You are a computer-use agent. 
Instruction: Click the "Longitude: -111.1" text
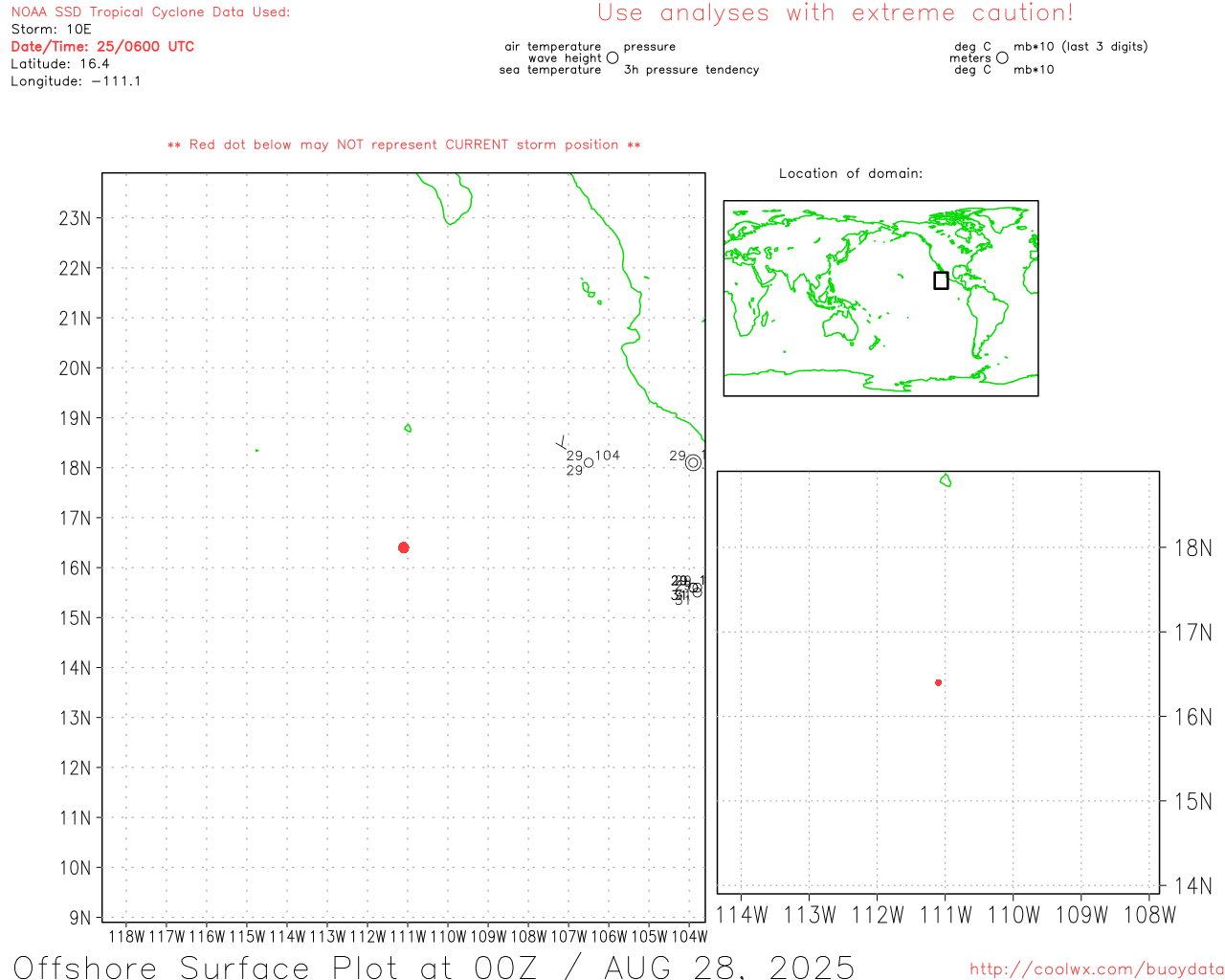(x=76, y=81)
